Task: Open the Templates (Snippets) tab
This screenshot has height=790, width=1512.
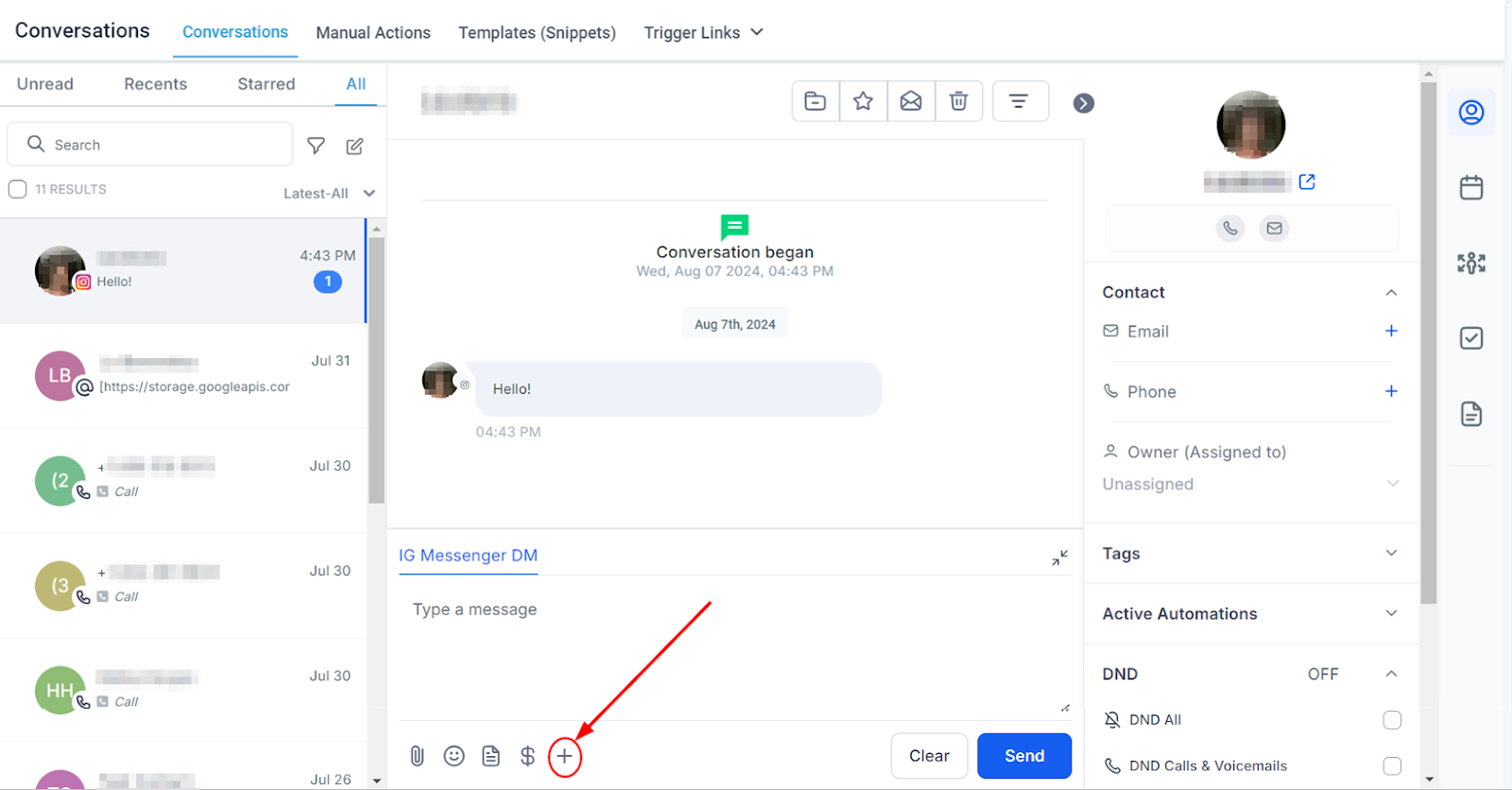Action: click(x=537, y=33)
